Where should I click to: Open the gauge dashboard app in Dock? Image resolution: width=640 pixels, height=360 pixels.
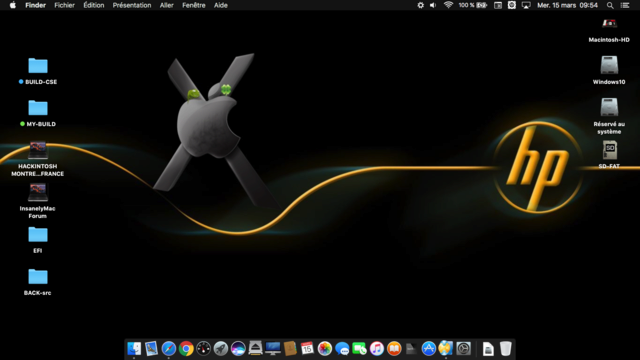coord(203,349)
